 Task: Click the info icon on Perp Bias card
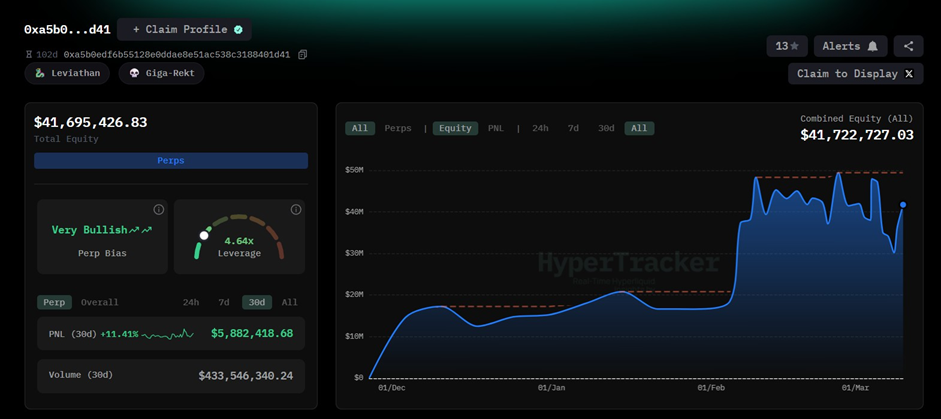coord(158,209)
